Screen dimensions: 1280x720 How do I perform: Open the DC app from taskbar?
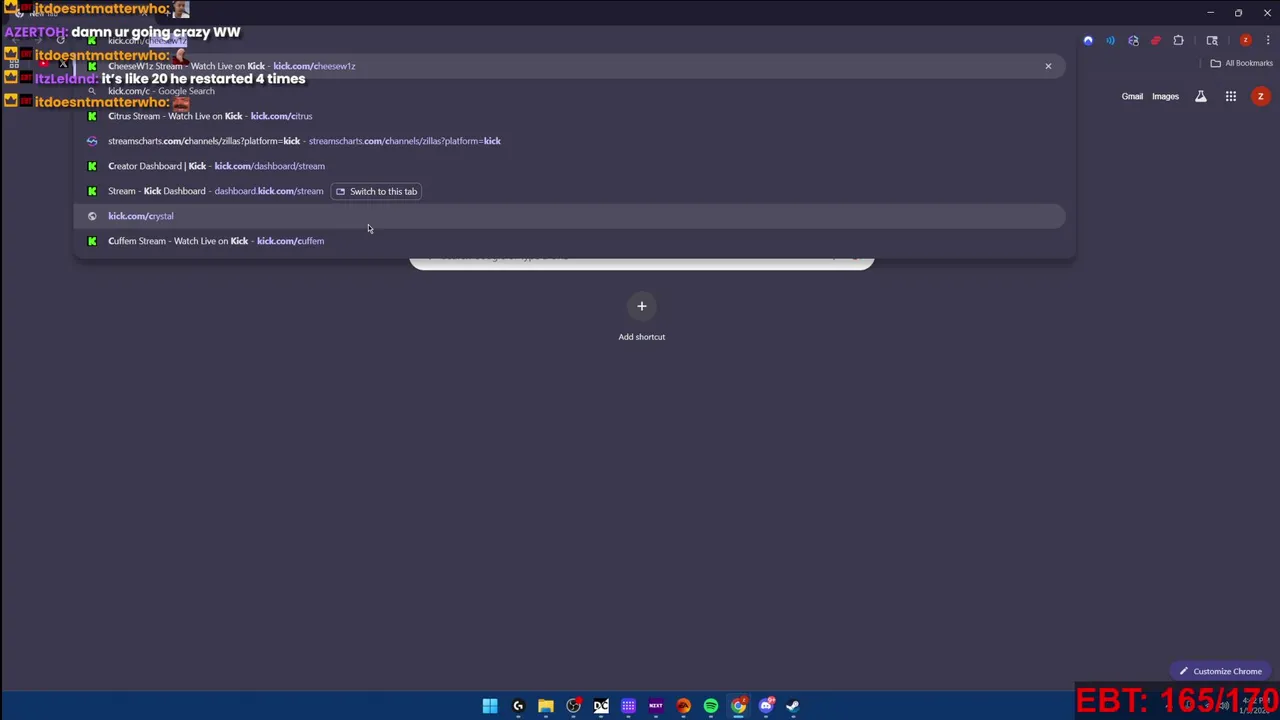click(x=601, y=706)
